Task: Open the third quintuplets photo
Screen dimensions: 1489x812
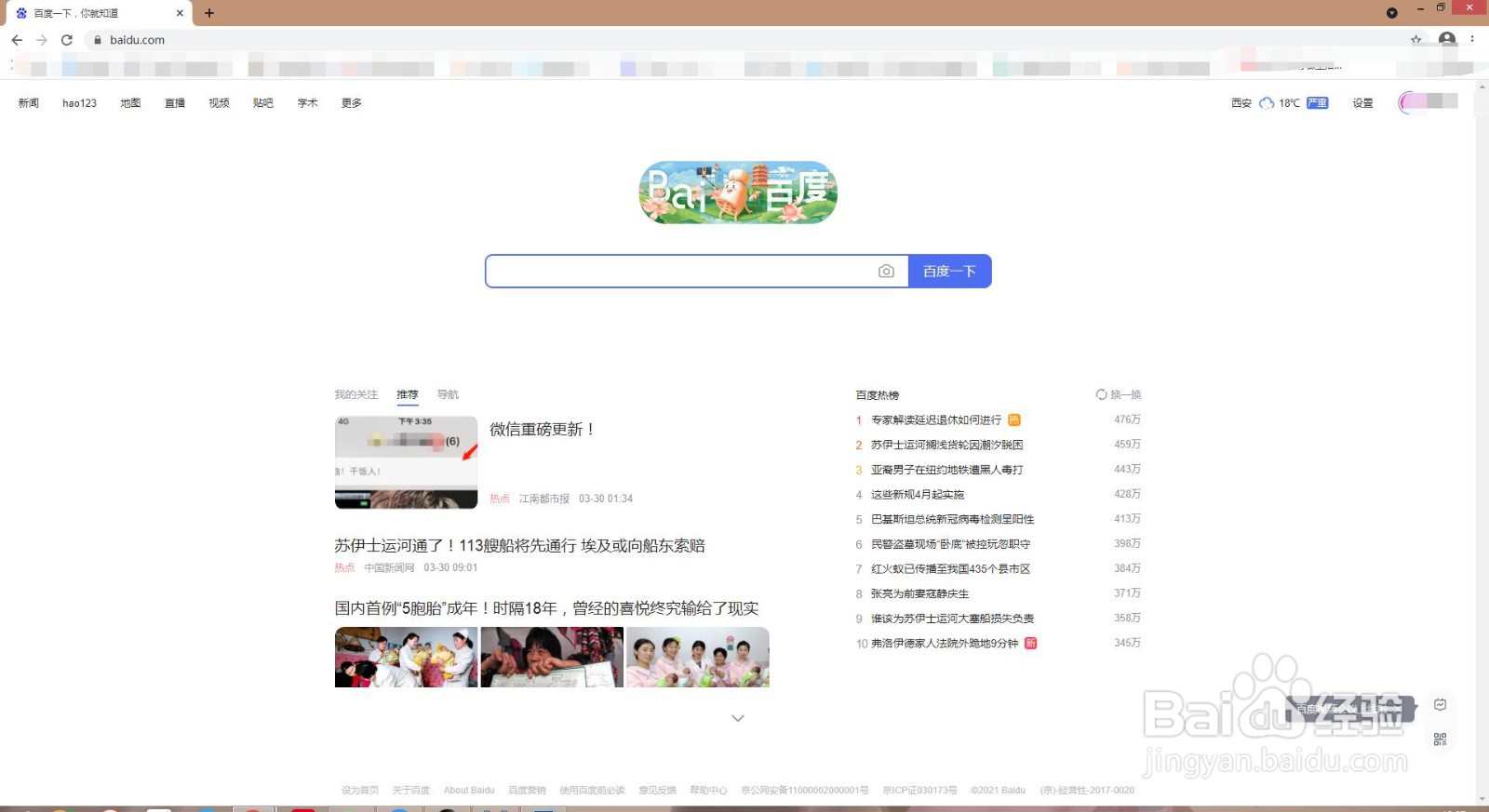Action: [698, 657]
